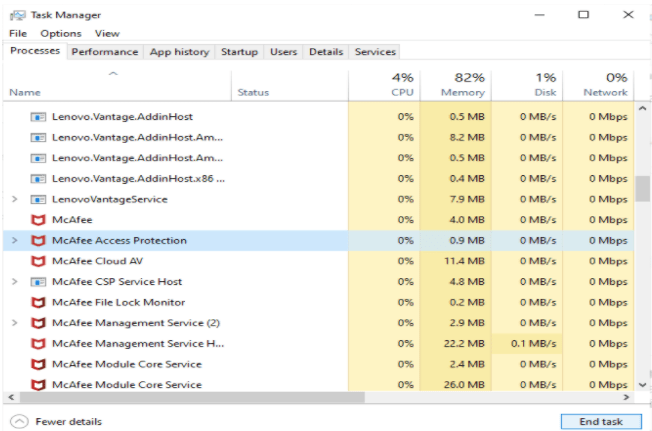Sort by the Status column header

point(290,86)
